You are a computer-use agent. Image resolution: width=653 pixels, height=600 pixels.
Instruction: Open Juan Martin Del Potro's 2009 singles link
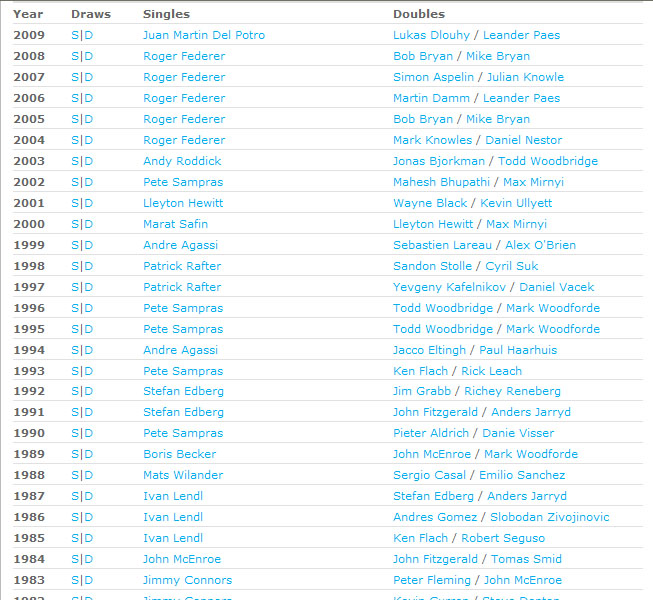click(x=204, y=35)
